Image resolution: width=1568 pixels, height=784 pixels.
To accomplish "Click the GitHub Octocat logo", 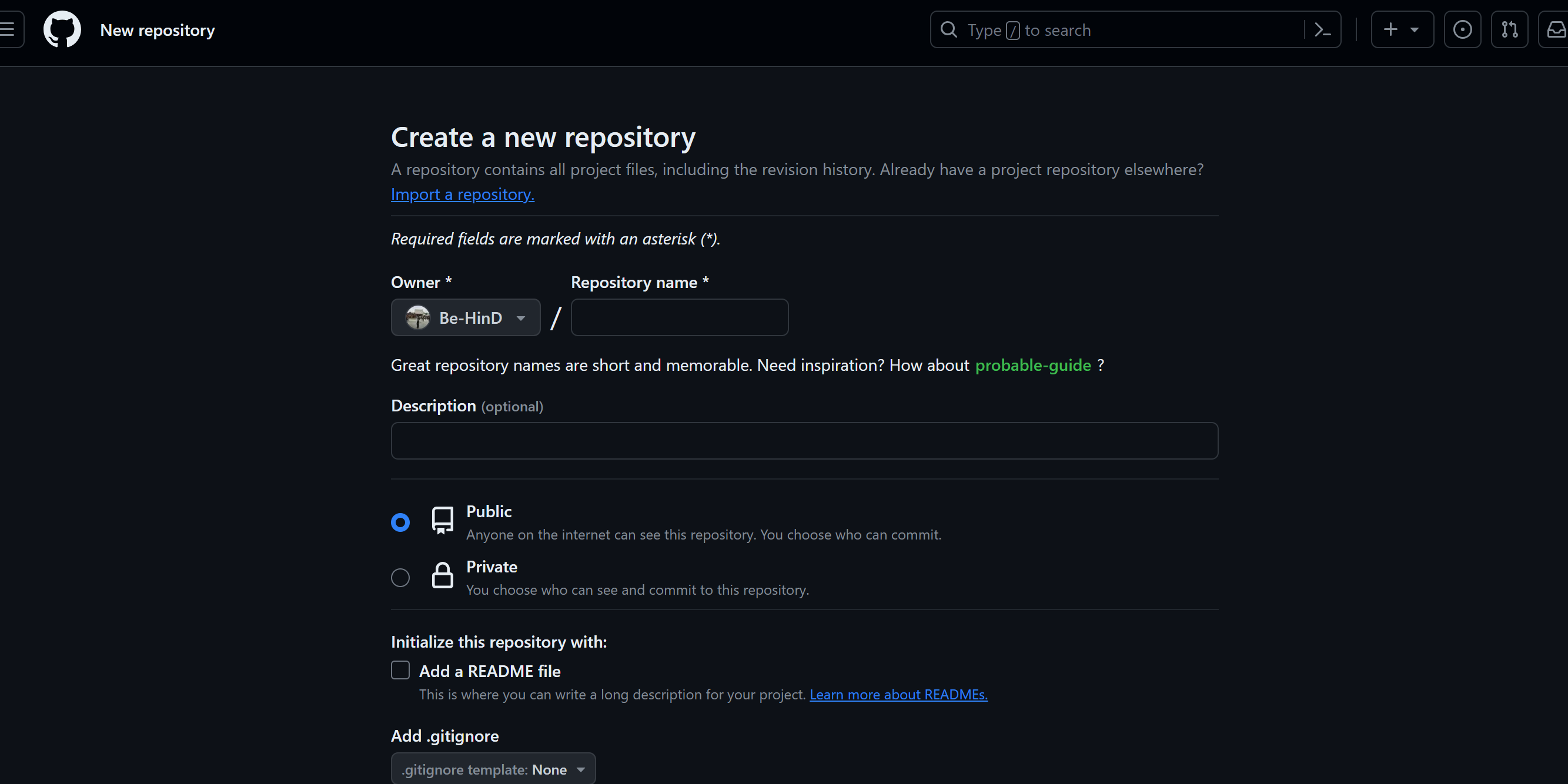I will pyautogui.click(x=62, y=29).
